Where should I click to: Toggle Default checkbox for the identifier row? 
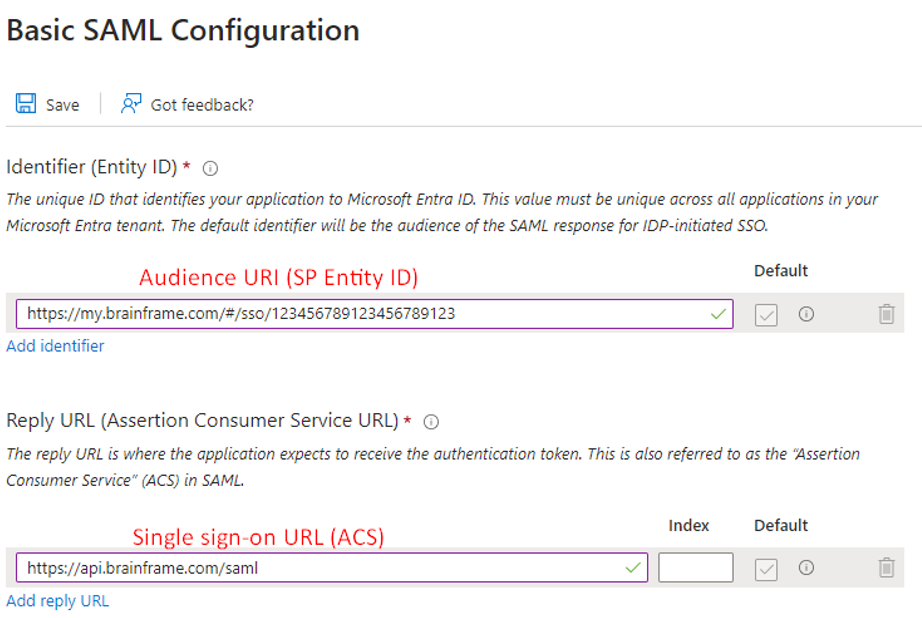pos(766,314)
